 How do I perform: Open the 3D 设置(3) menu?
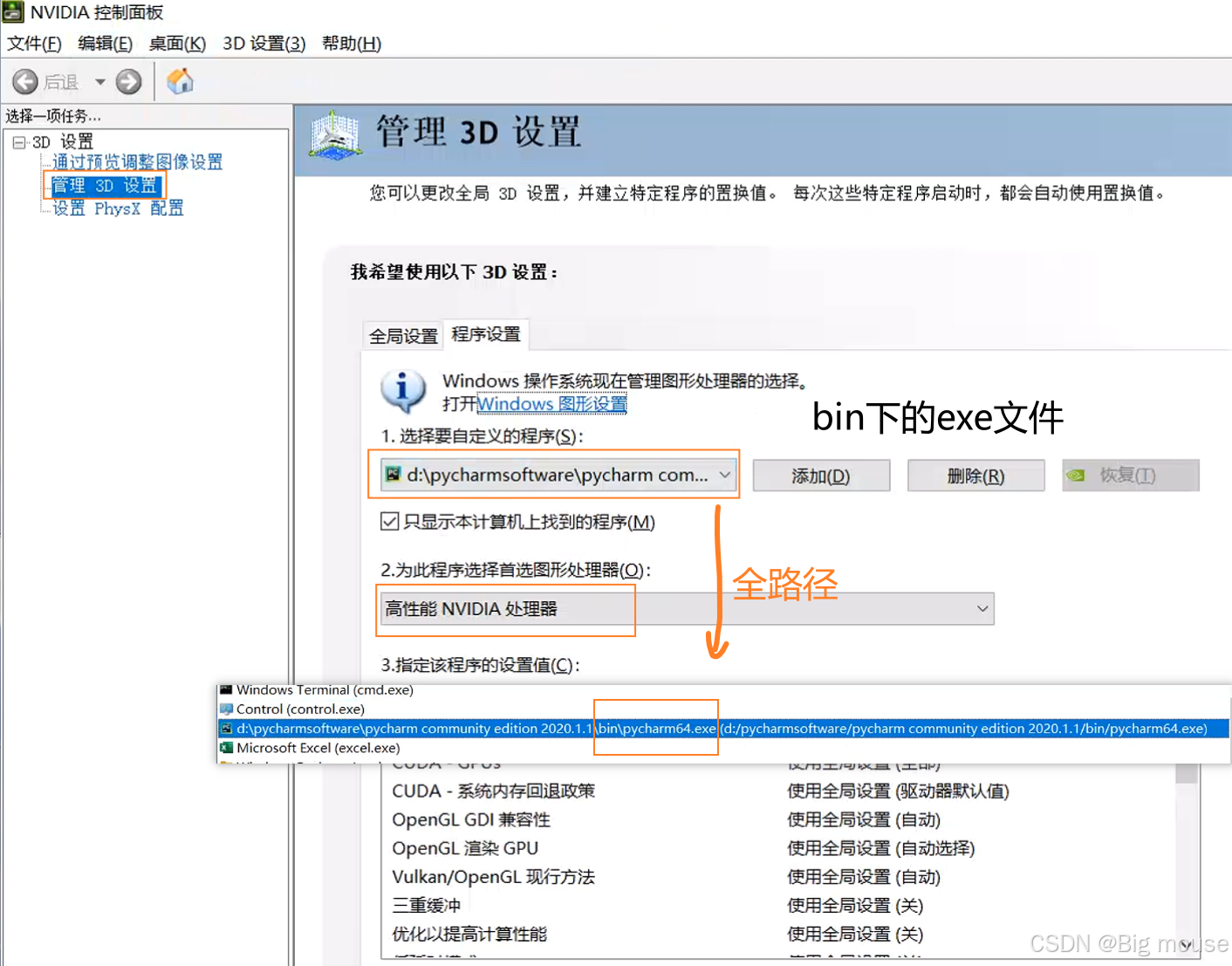click(264, 44)
